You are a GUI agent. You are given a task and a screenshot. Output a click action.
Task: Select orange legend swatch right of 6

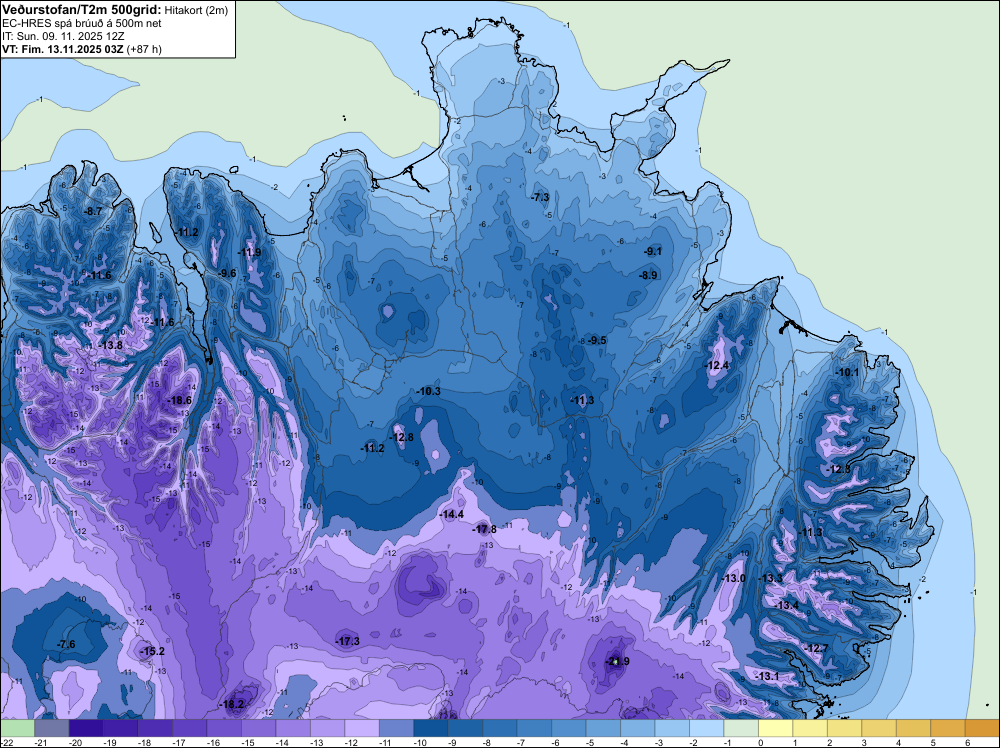982,728
